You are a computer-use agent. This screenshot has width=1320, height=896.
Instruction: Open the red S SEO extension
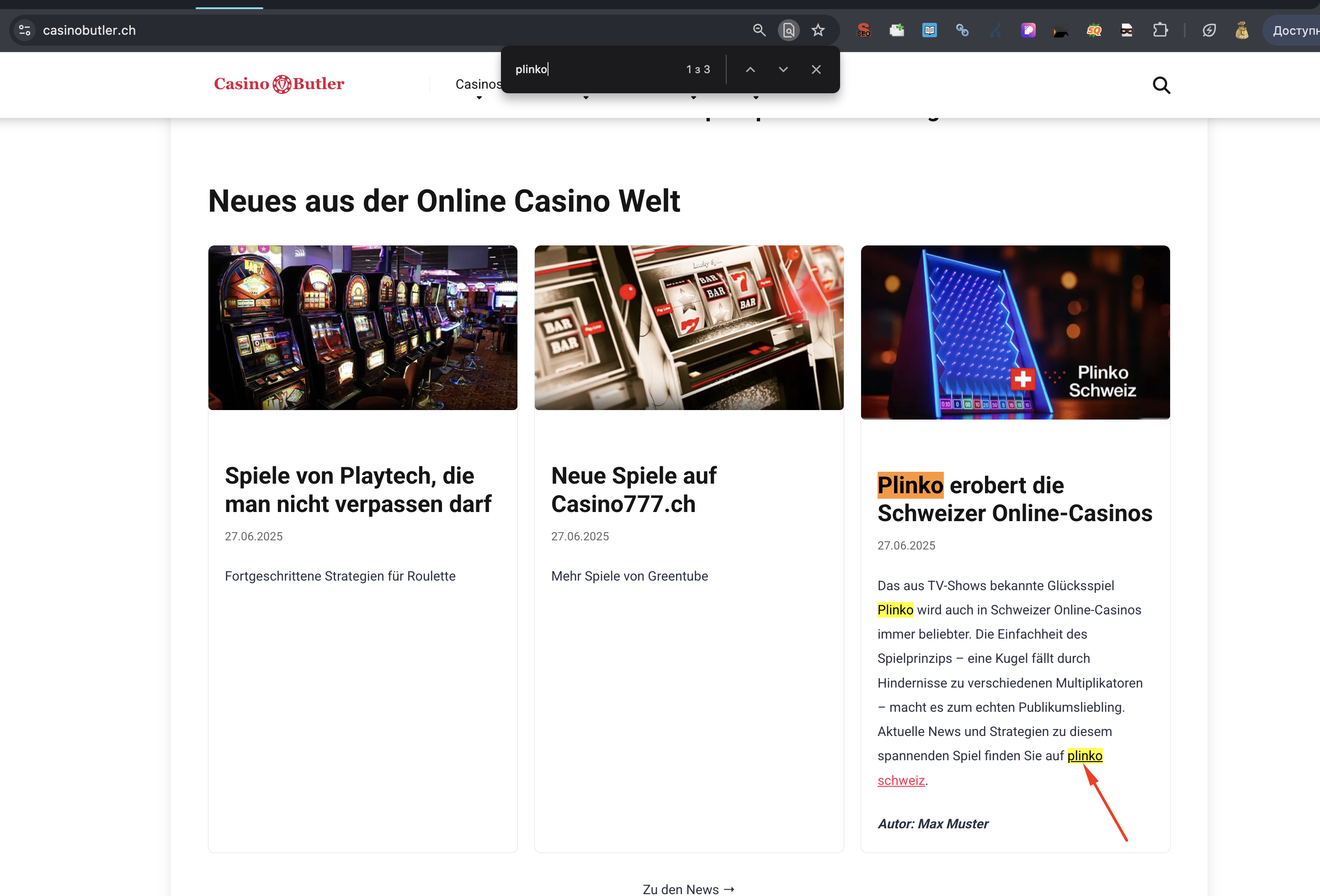pos(863,30)
